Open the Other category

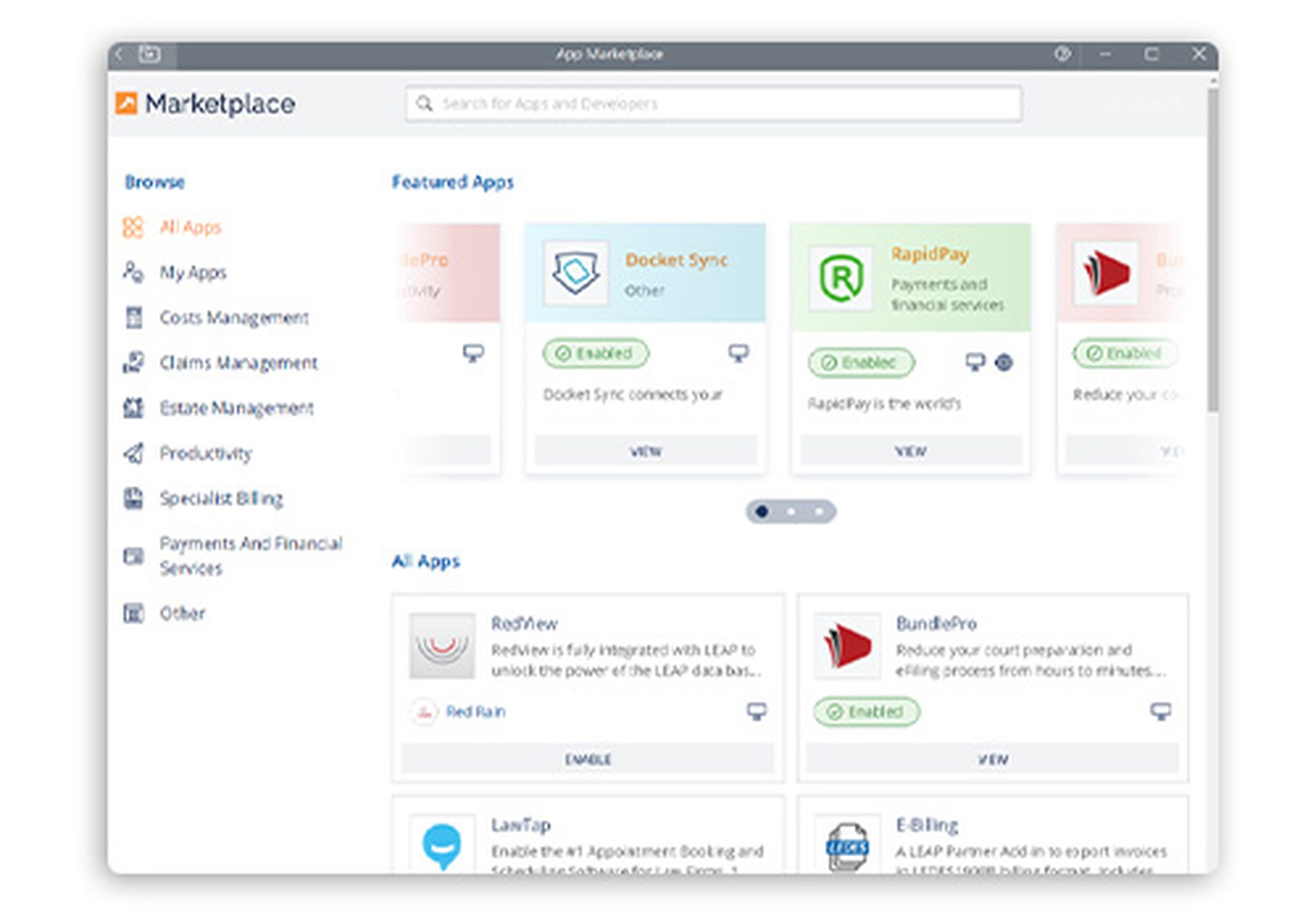coord(181,613)
